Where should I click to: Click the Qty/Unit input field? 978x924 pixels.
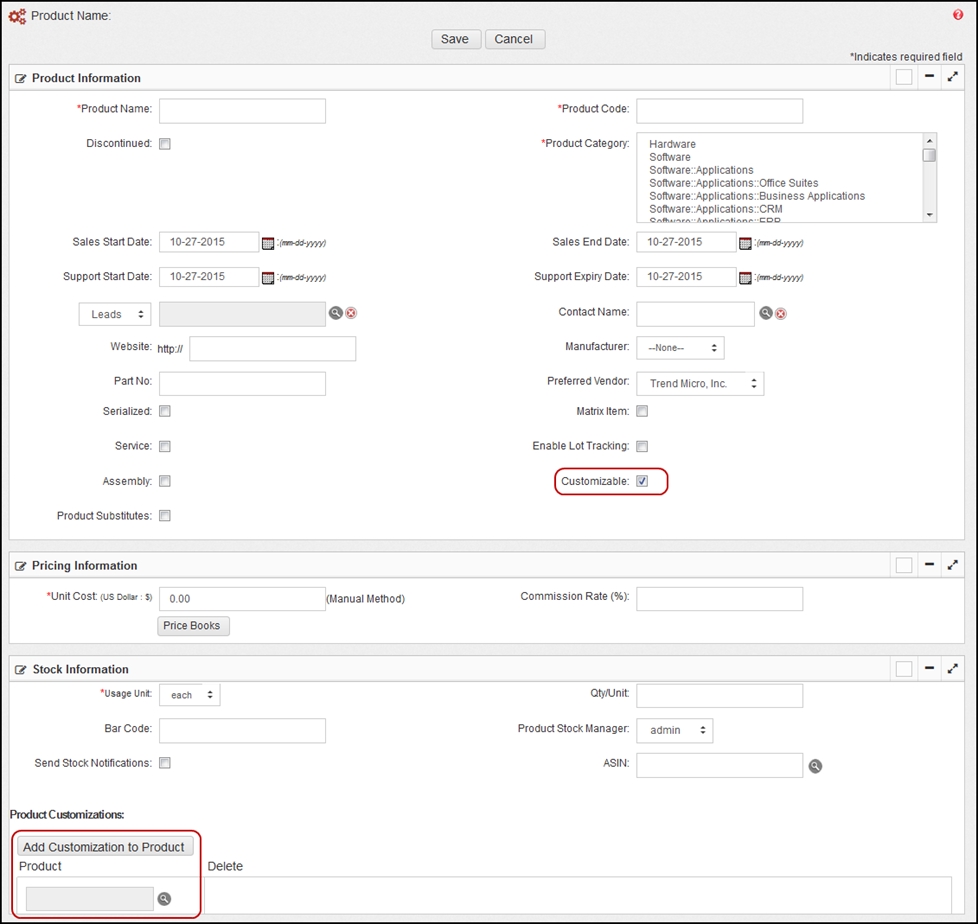[719, 696]
